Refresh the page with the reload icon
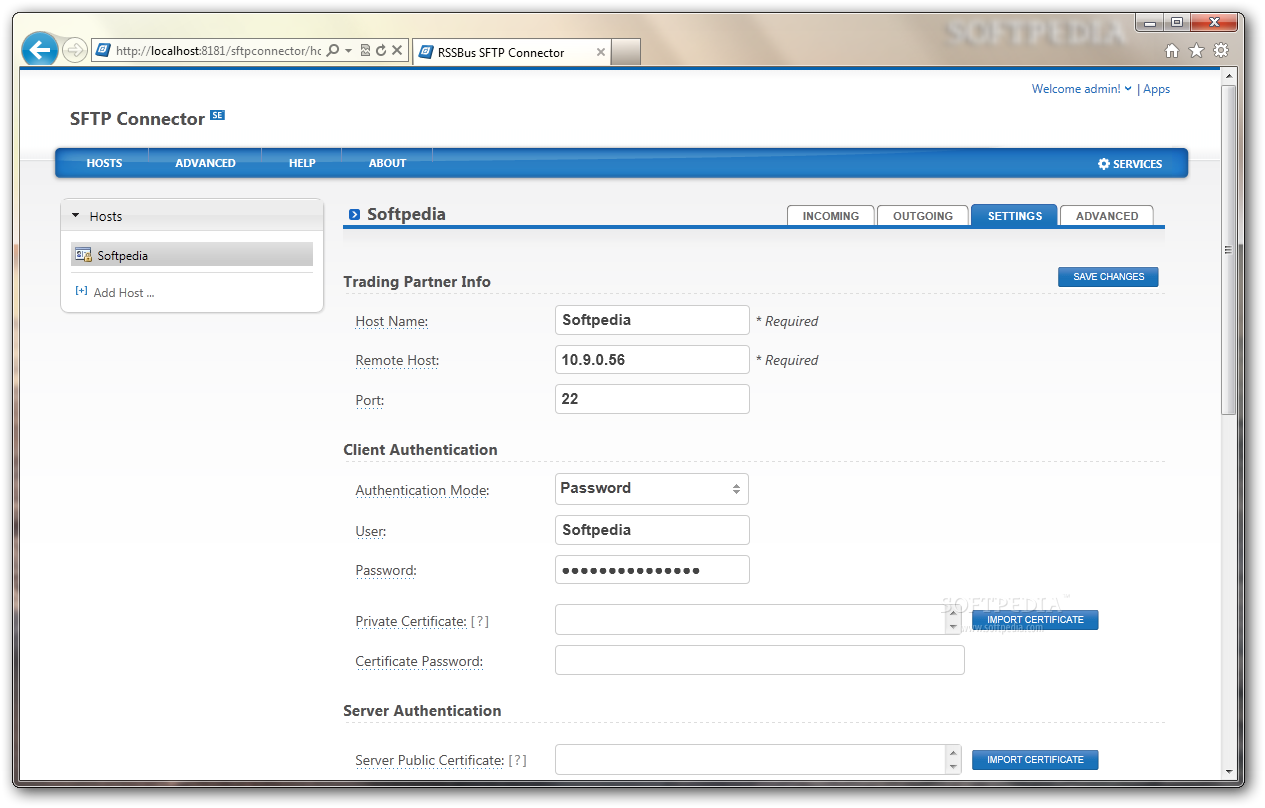 pos(381,50)
